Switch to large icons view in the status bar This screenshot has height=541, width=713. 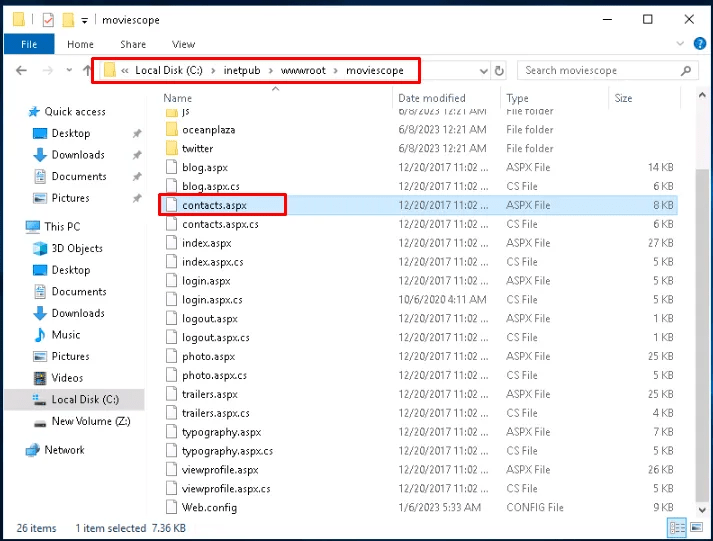click(x=698, y=527)
